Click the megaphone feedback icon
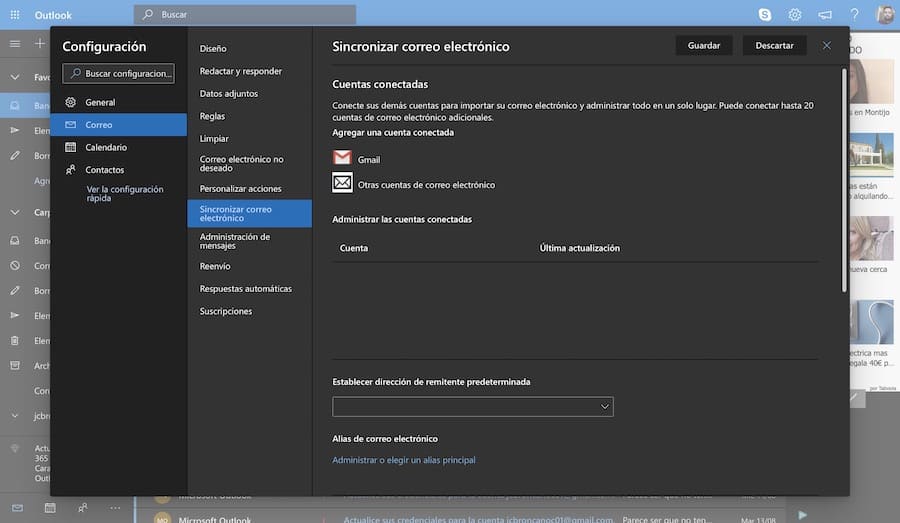Viewport: 900px width, 523px height. tap(825, 14)
